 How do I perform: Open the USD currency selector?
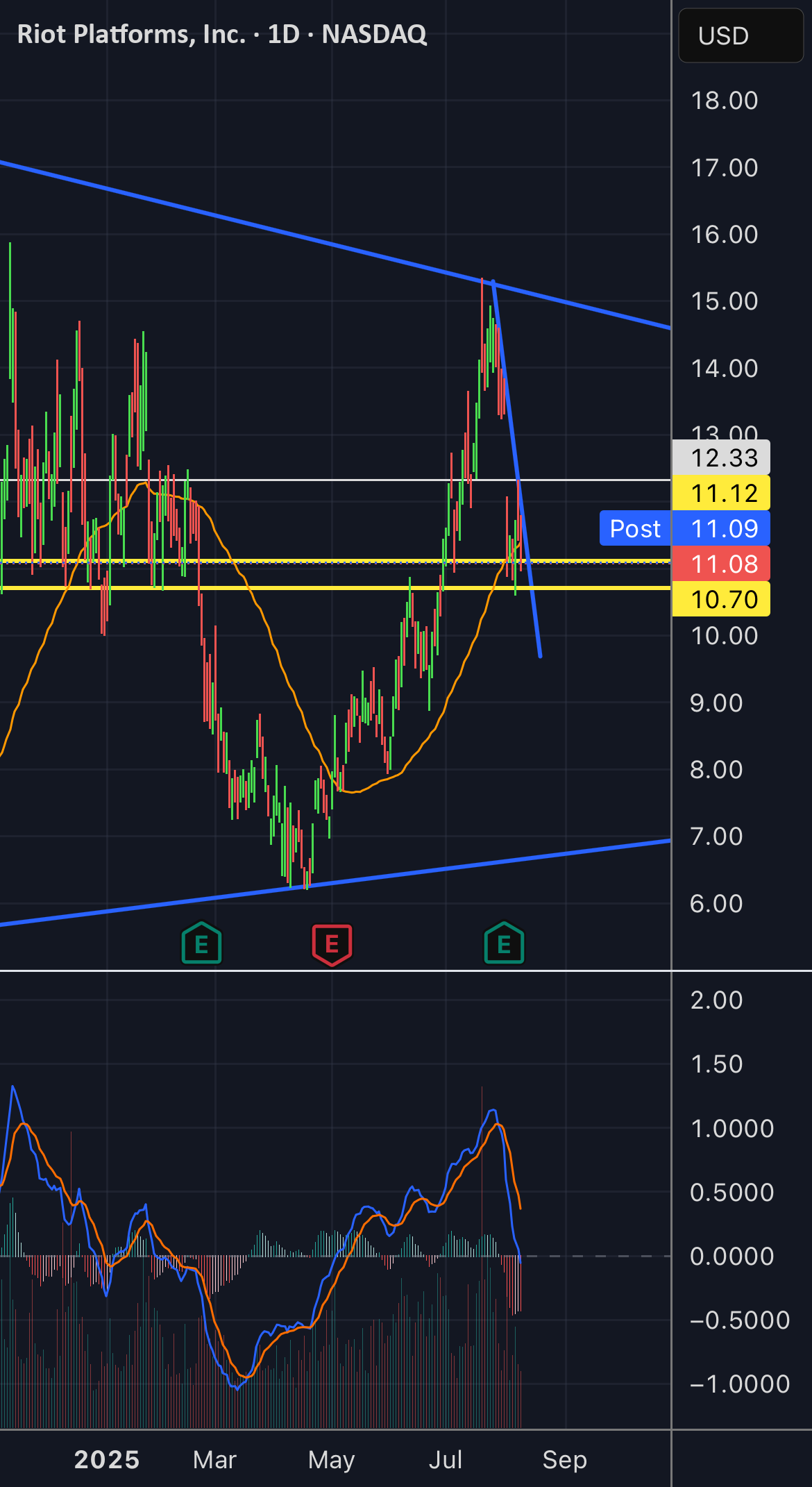click(x=741, y=35)
